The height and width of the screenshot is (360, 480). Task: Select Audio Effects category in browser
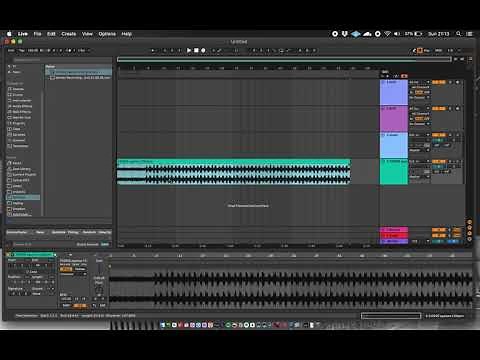[20, 106]
